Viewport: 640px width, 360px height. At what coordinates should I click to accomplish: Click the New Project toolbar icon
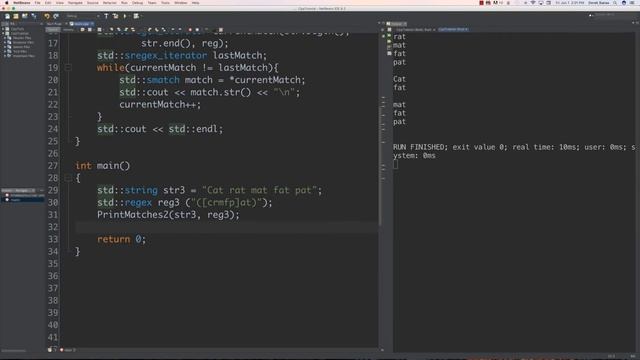[16, 16]
